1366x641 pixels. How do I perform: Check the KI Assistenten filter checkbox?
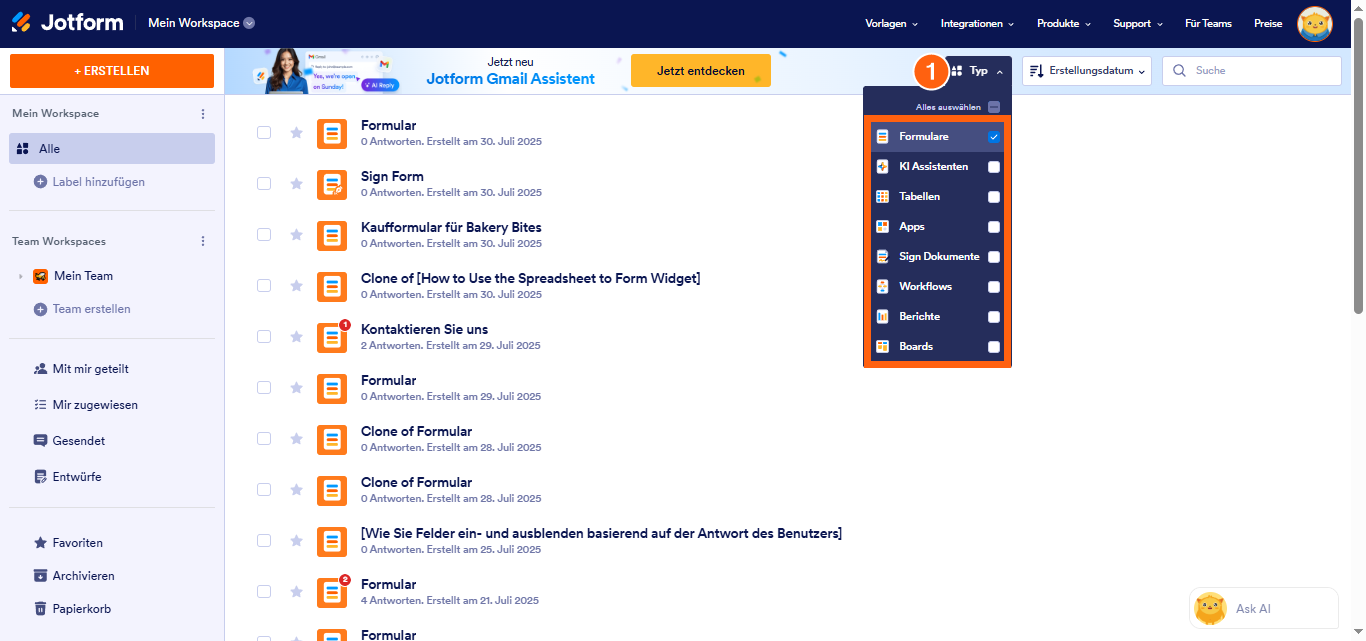(x=994, y=167)
